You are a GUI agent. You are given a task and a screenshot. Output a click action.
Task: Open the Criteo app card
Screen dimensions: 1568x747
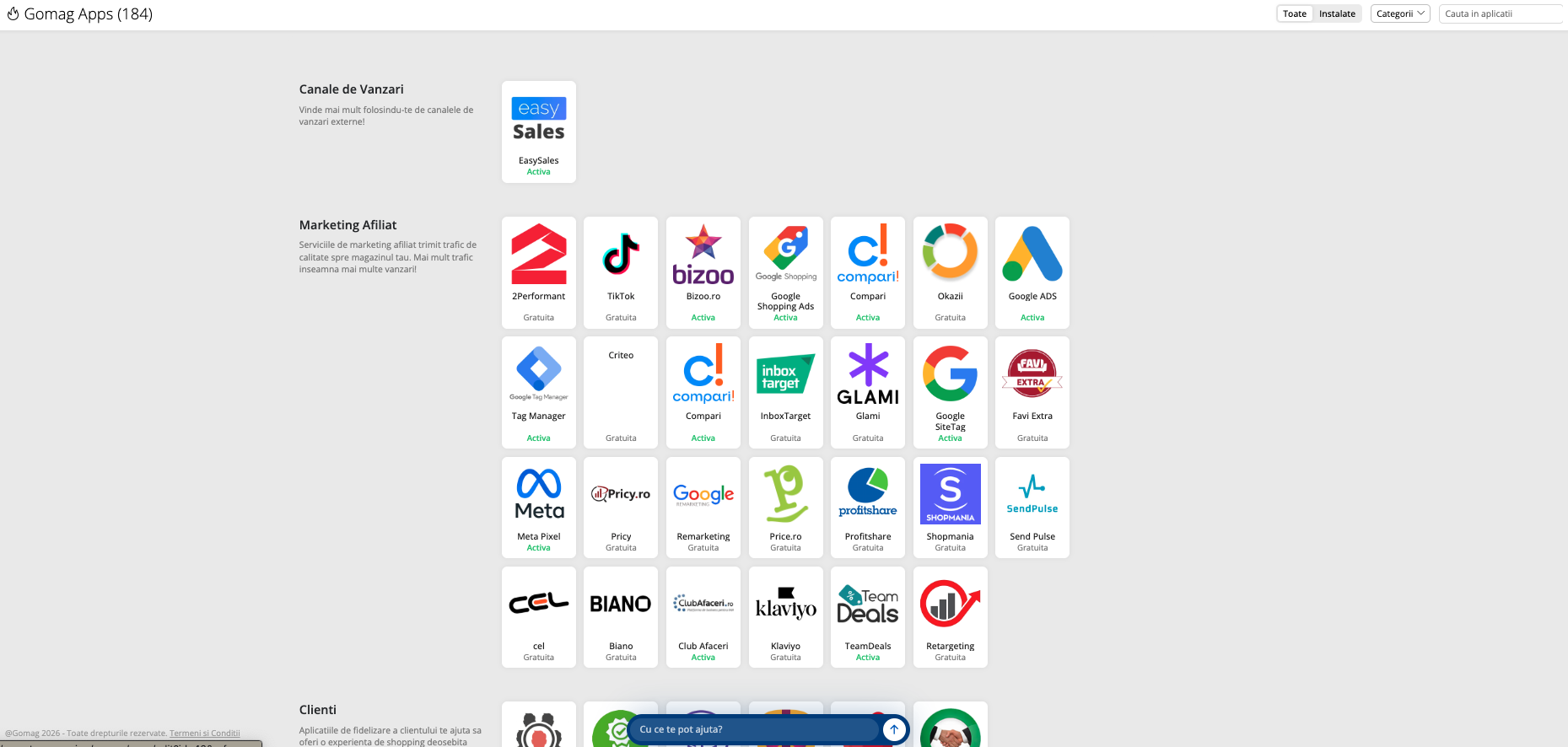pos(621,392)
